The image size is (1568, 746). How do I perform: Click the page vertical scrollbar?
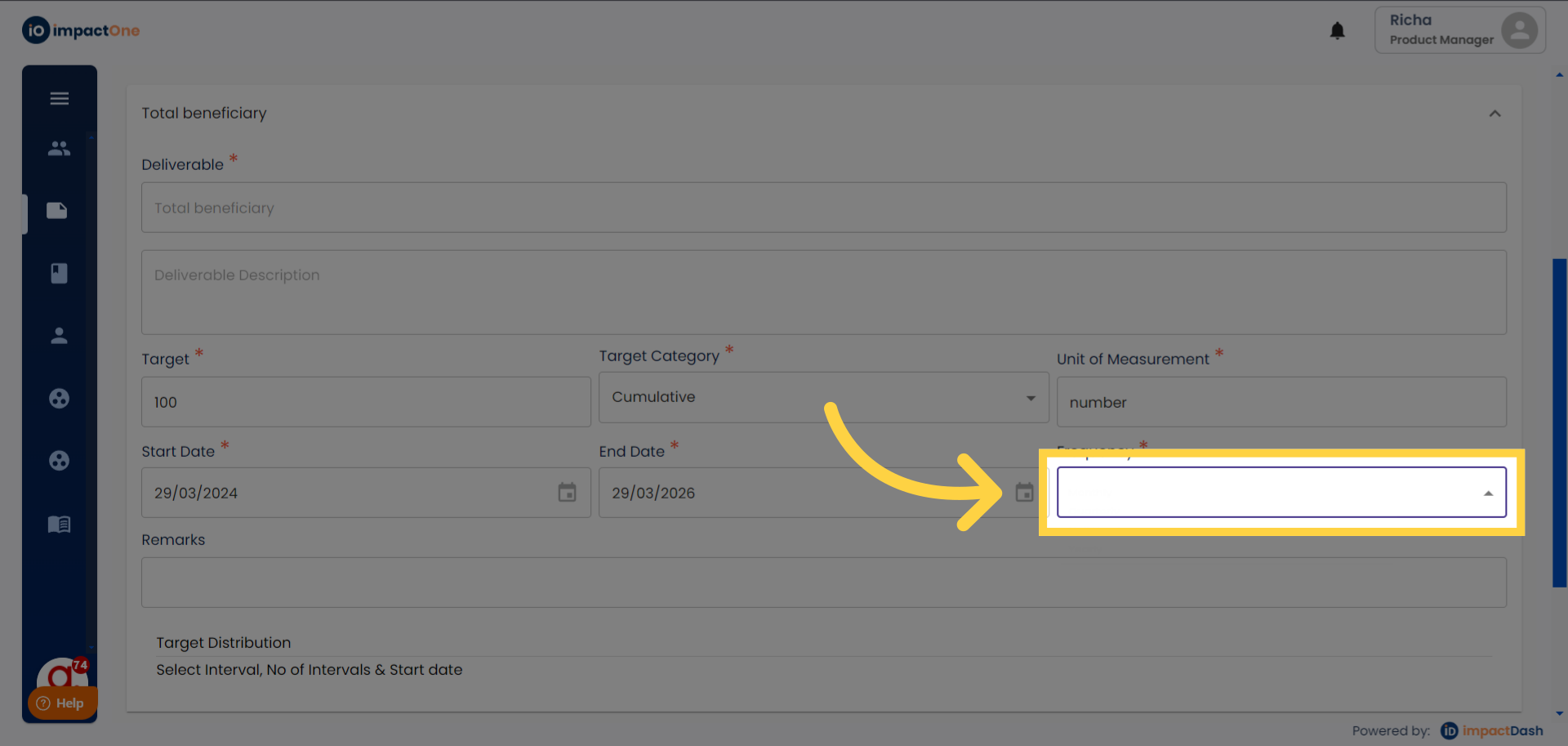click(1559, 422)
